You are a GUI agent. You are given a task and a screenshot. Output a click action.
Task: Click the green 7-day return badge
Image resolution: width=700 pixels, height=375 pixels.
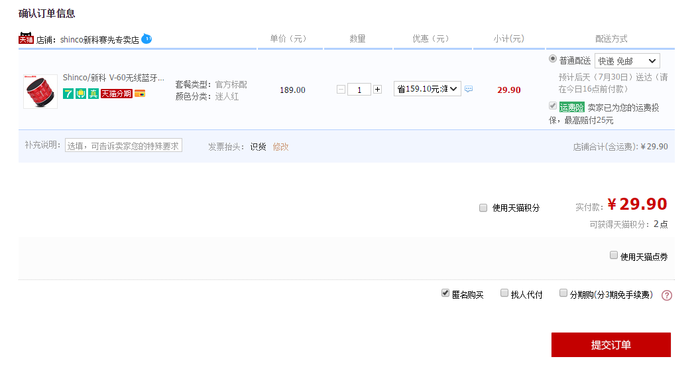pyautogui.click(x=68, y=93)
